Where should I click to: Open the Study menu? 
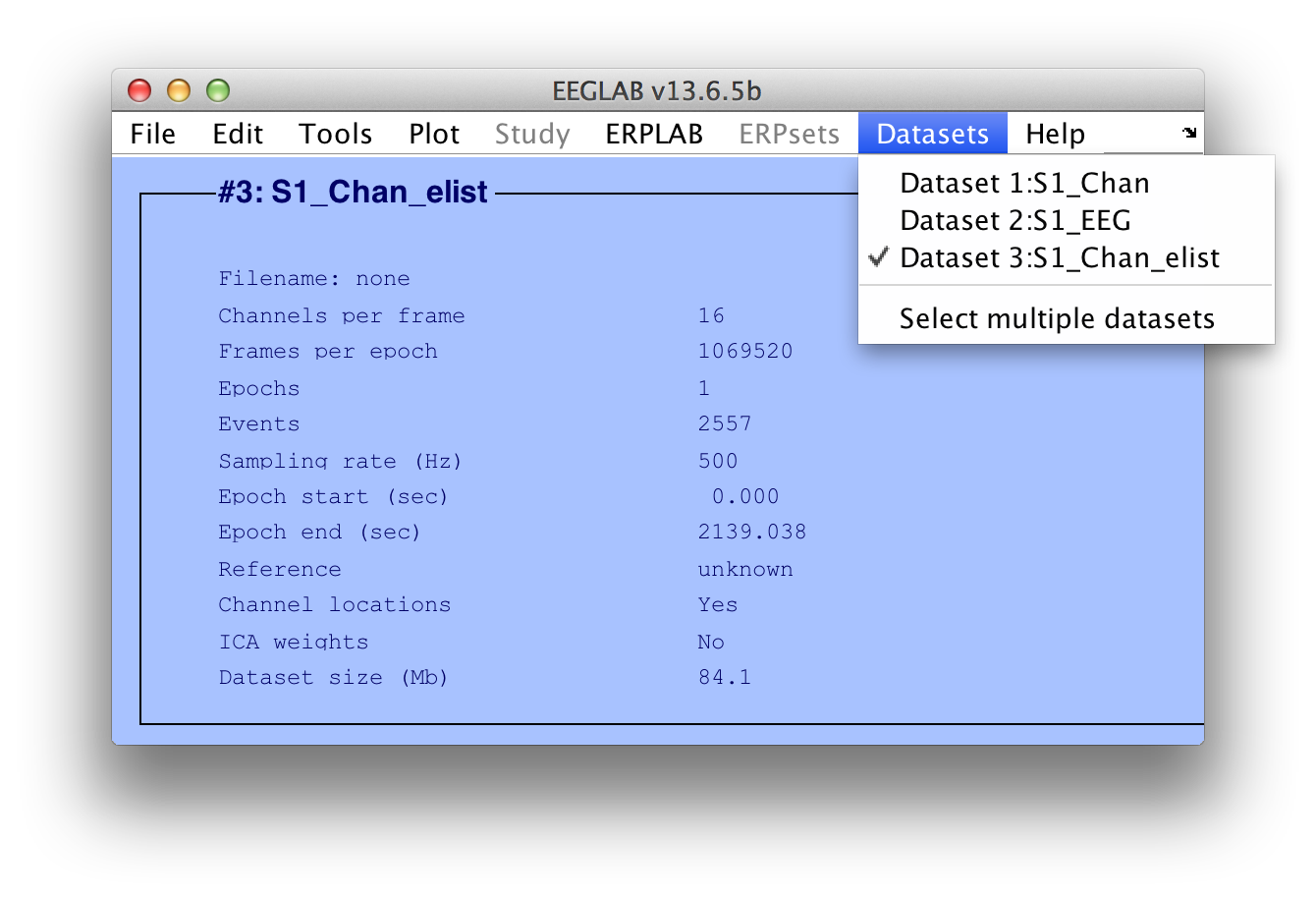coord(532,134)
